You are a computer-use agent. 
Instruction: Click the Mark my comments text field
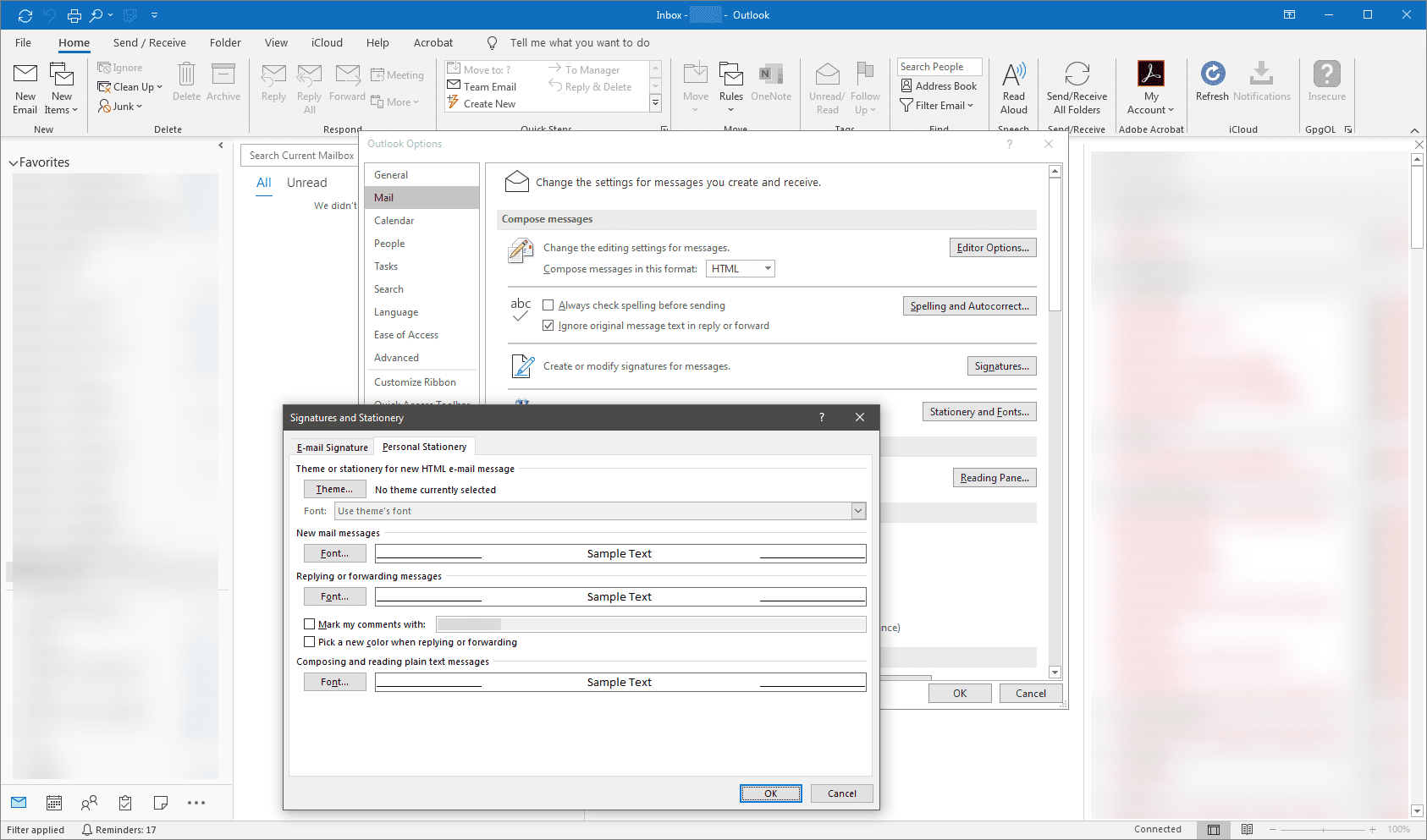click(650, 624)
